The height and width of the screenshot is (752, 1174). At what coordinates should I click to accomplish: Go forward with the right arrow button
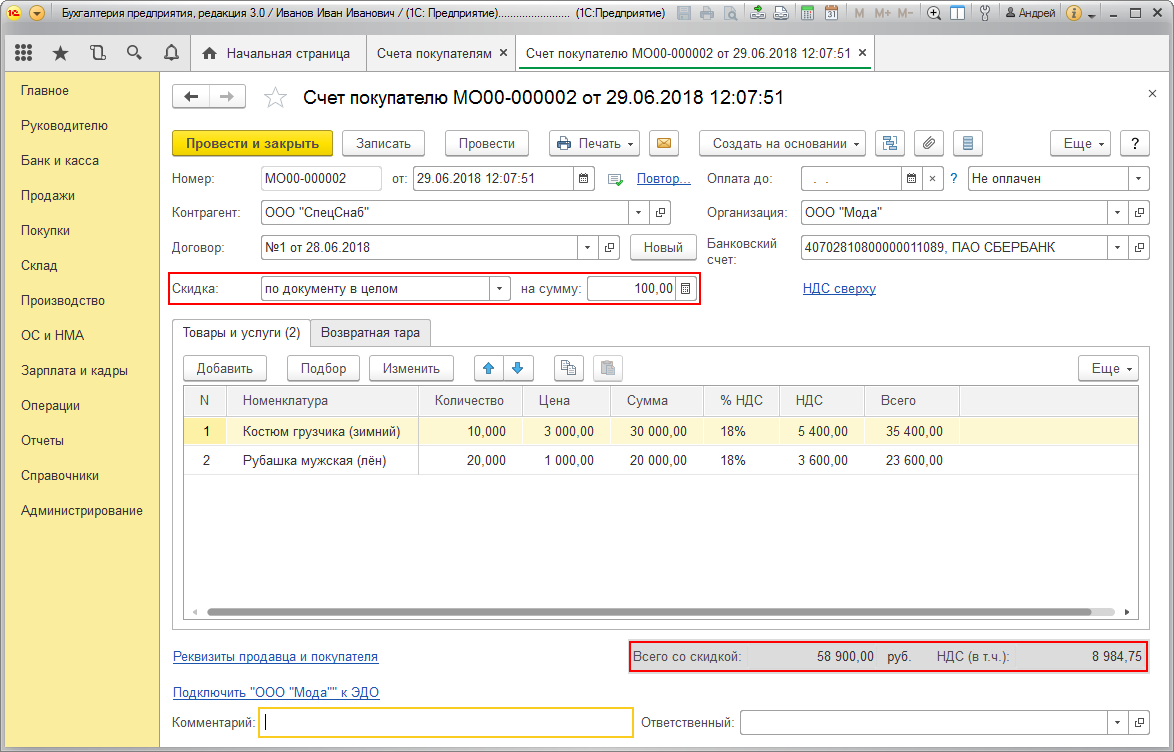pyautogui.click(x=227, y=97)
